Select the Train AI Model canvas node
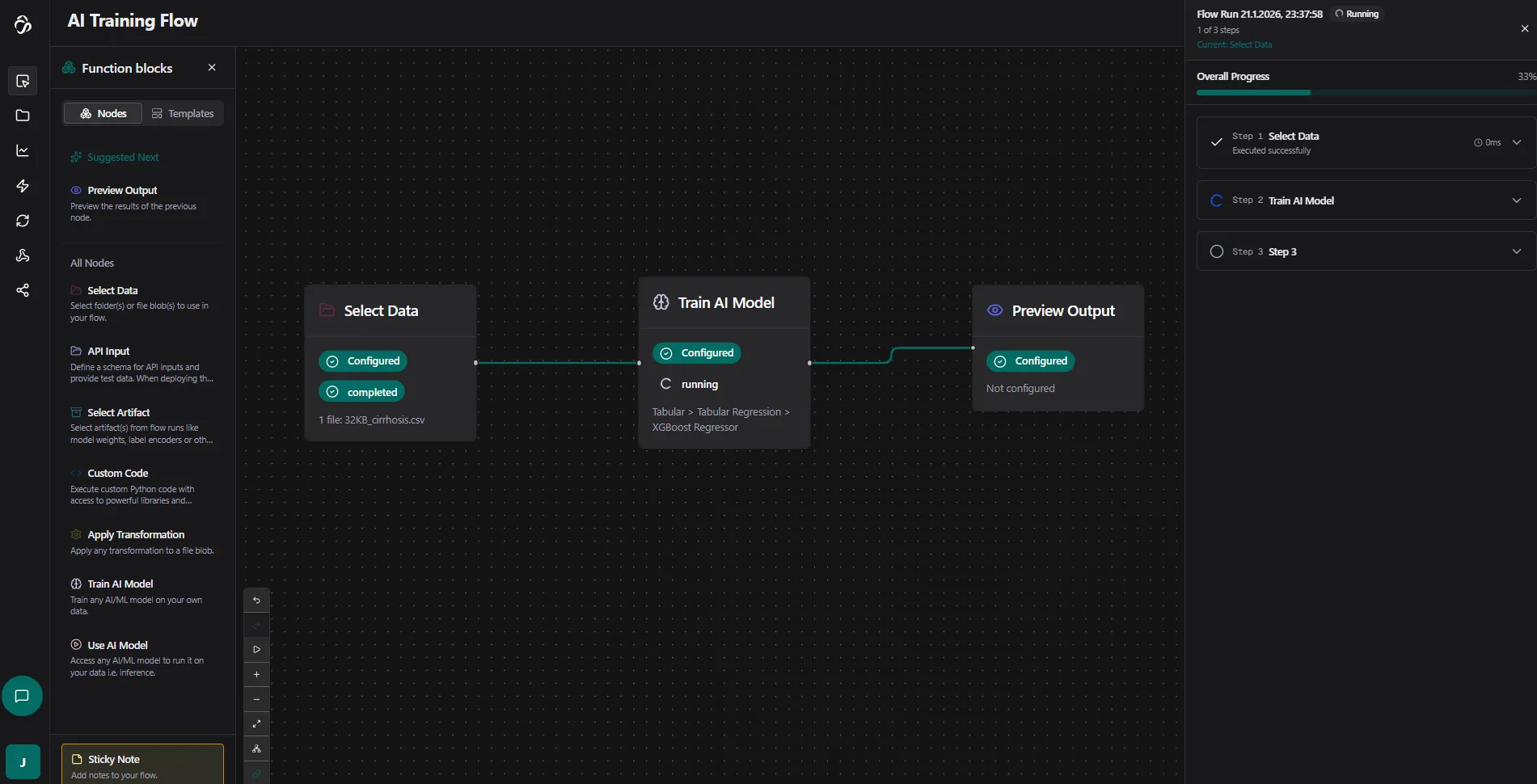The width and height of the screenshot is (1537, 784). pyautogui.click(x=724, y=303)
